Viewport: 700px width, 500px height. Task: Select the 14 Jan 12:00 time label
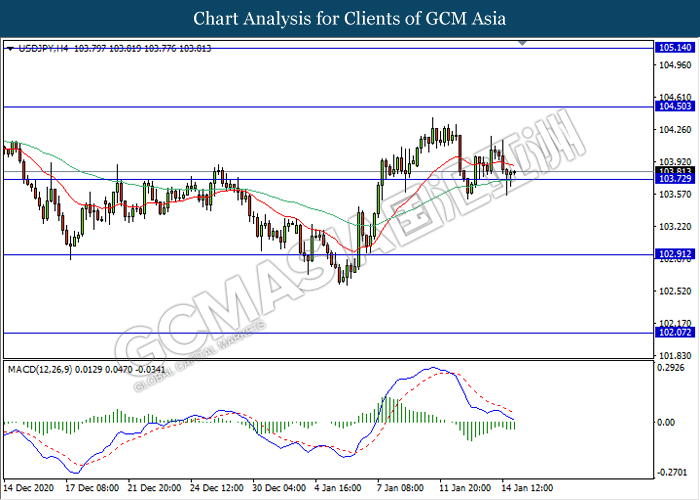pos(524,489)
